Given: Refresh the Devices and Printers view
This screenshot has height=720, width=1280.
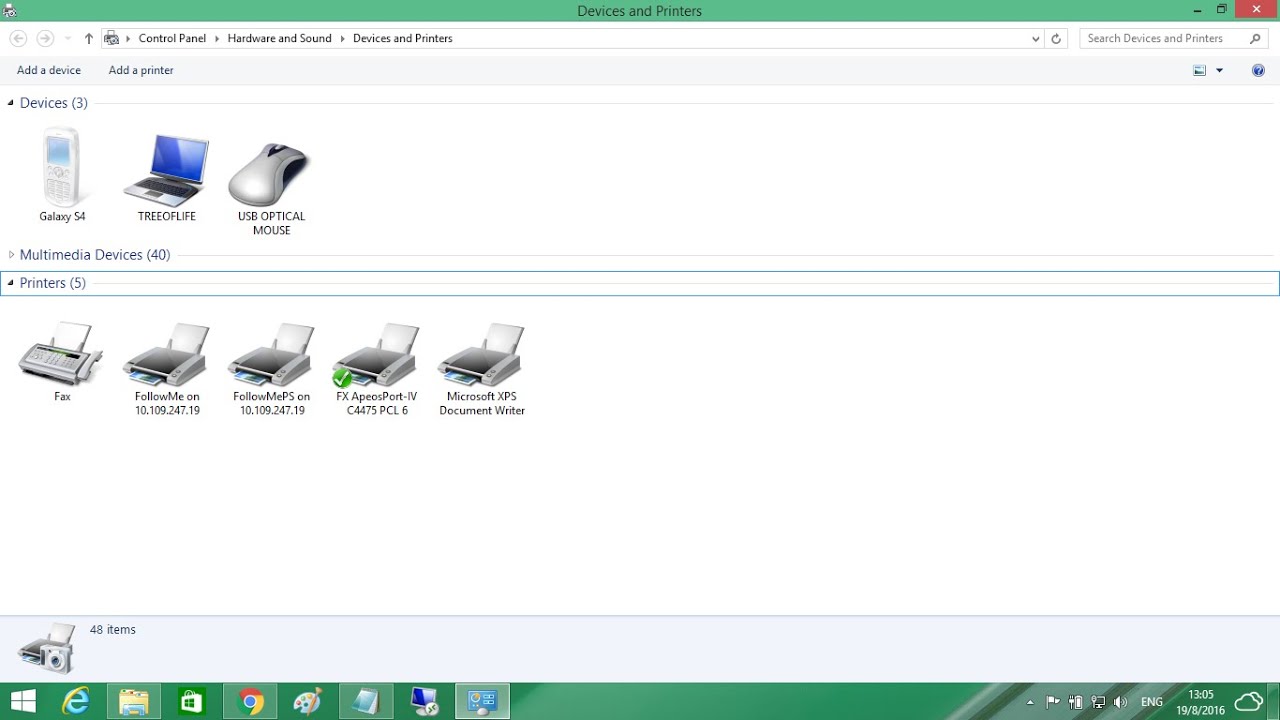Looking at the screenshot, I should (x=1056, y=38).
